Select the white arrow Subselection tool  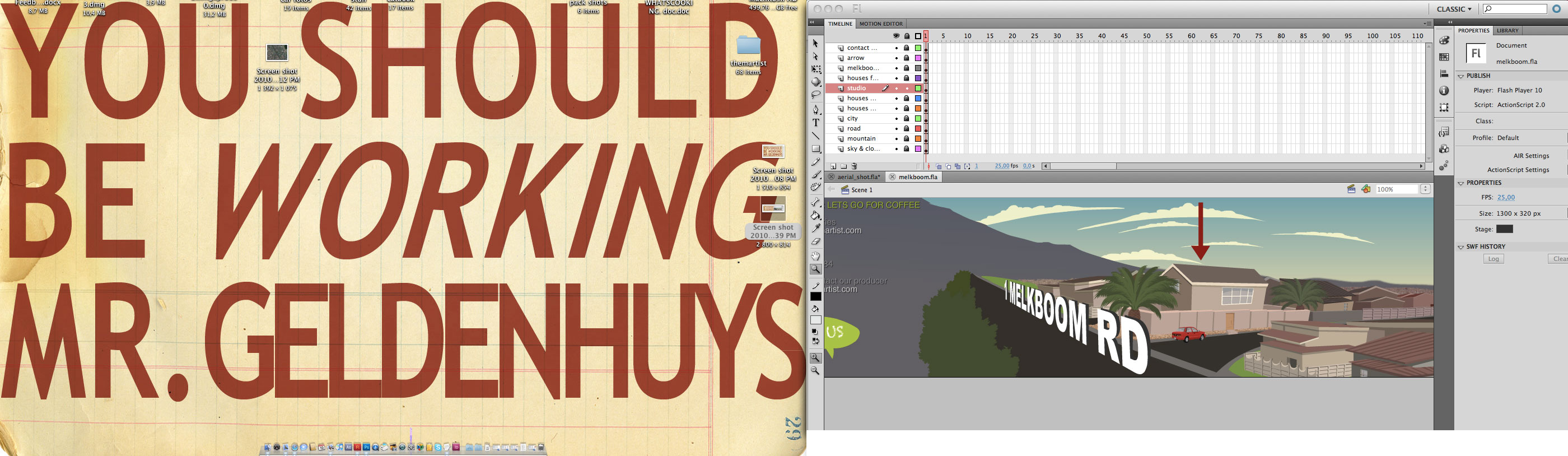pos(816,56)
